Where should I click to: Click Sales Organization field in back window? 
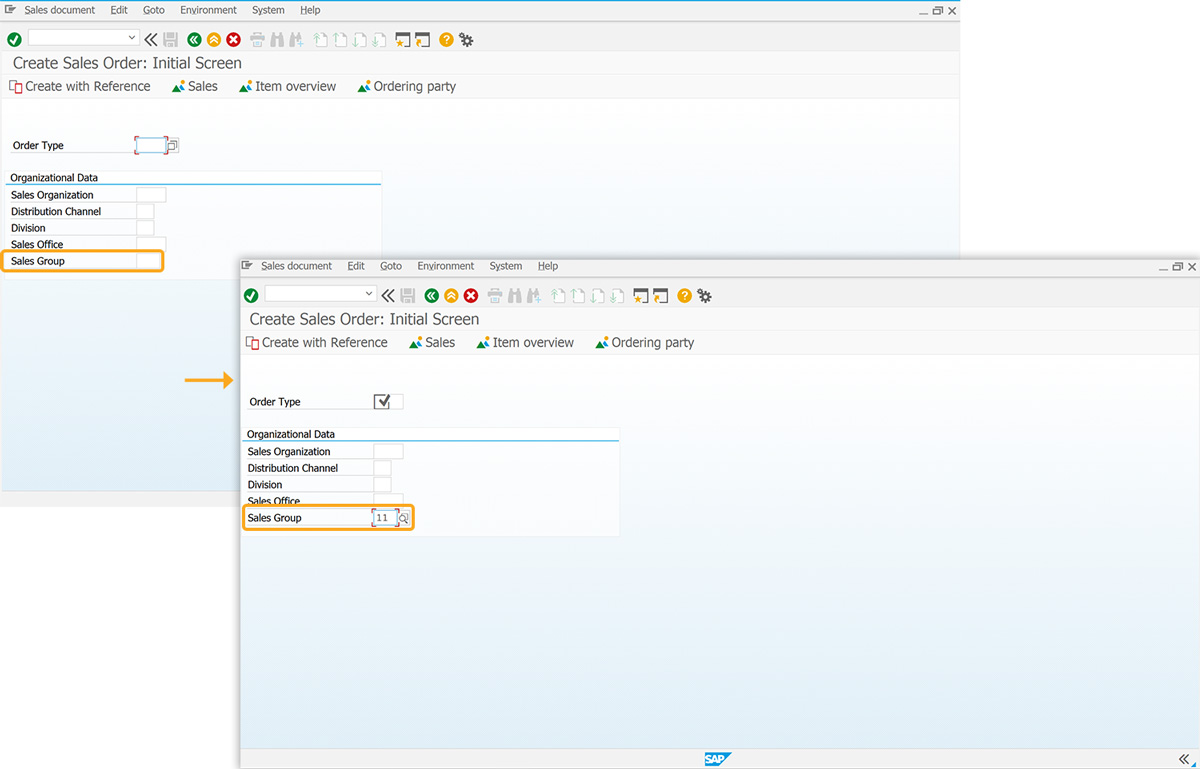pos(151,195)
